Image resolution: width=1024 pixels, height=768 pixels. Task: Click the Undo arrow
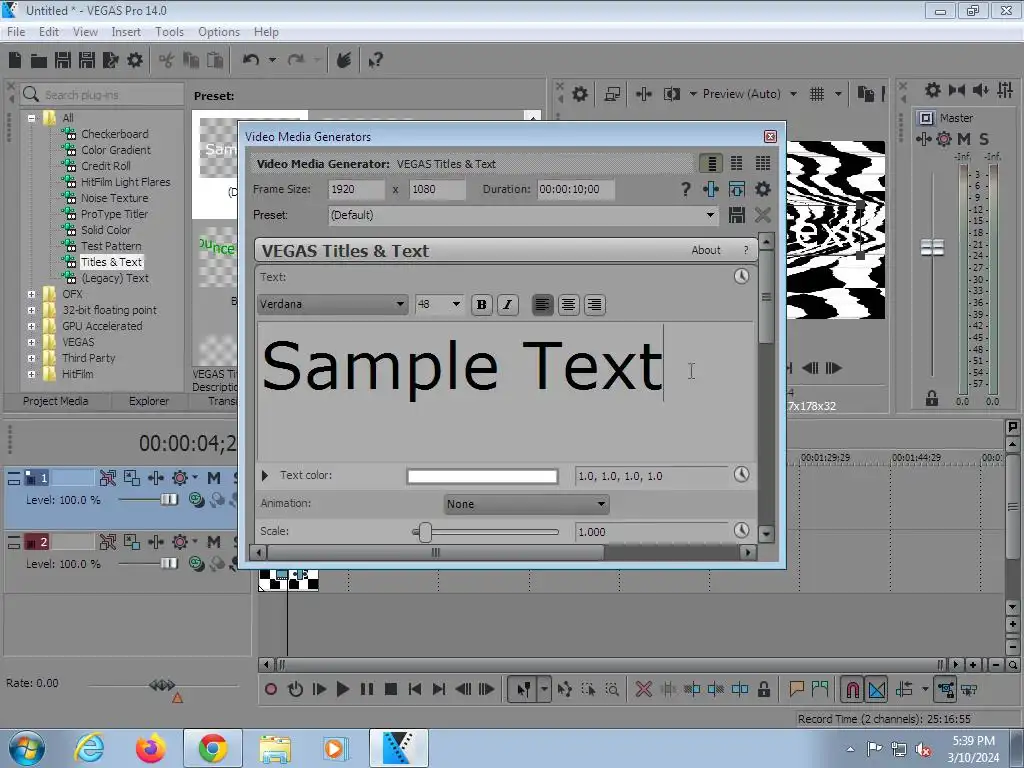point(251,60)
